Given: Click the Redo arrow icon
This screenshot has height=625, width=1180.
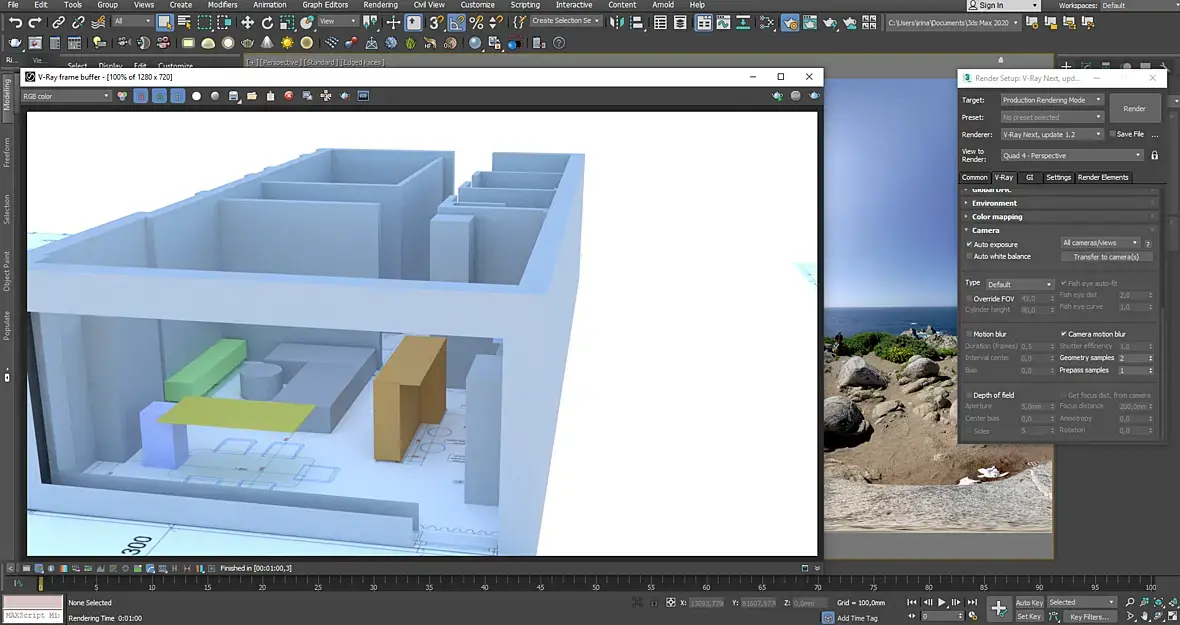Looking at the screenshot, I should (x=35, y=23).
